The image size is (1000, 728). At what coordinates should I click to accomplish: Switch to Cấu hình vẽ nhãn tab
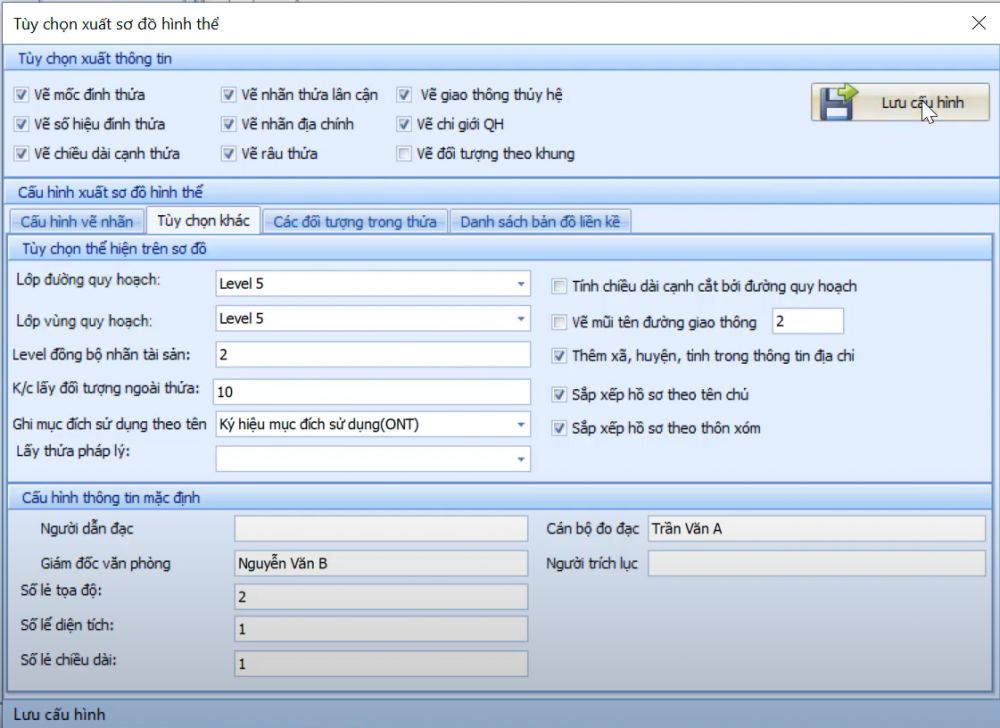76,222
